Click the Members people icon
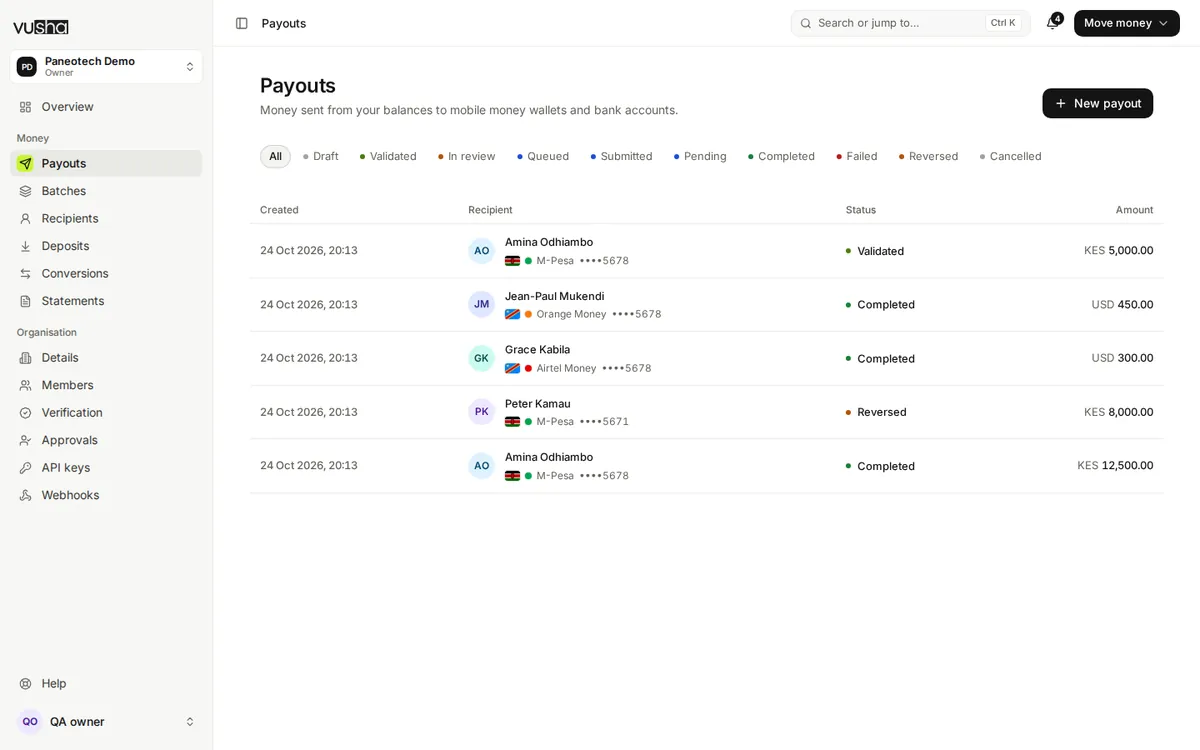Viewport: 1200px width, 750px height. pyautogui.click(x=25, y=385)
